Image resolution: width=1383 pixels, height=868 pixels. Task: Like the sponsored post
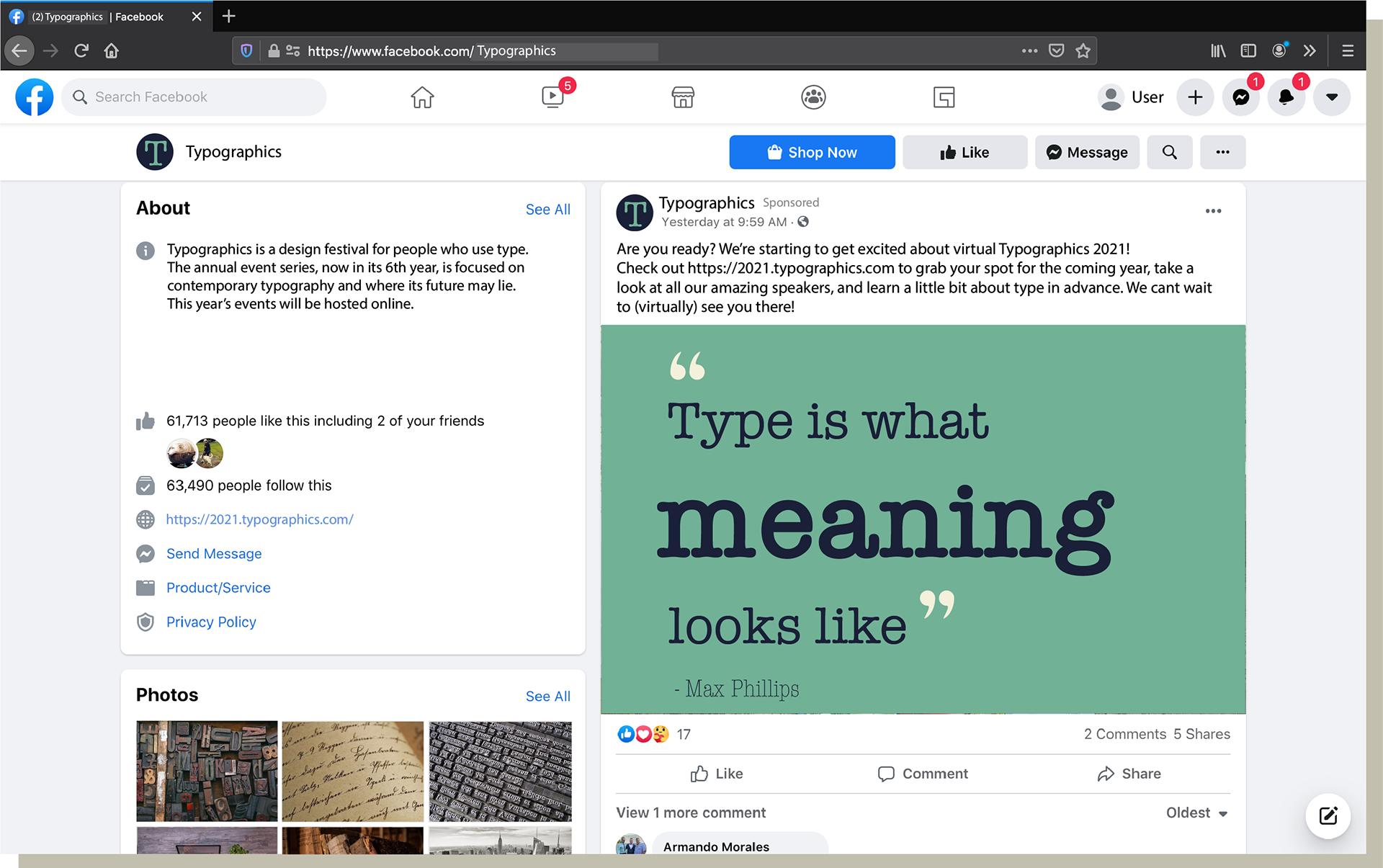coord(716,774)
